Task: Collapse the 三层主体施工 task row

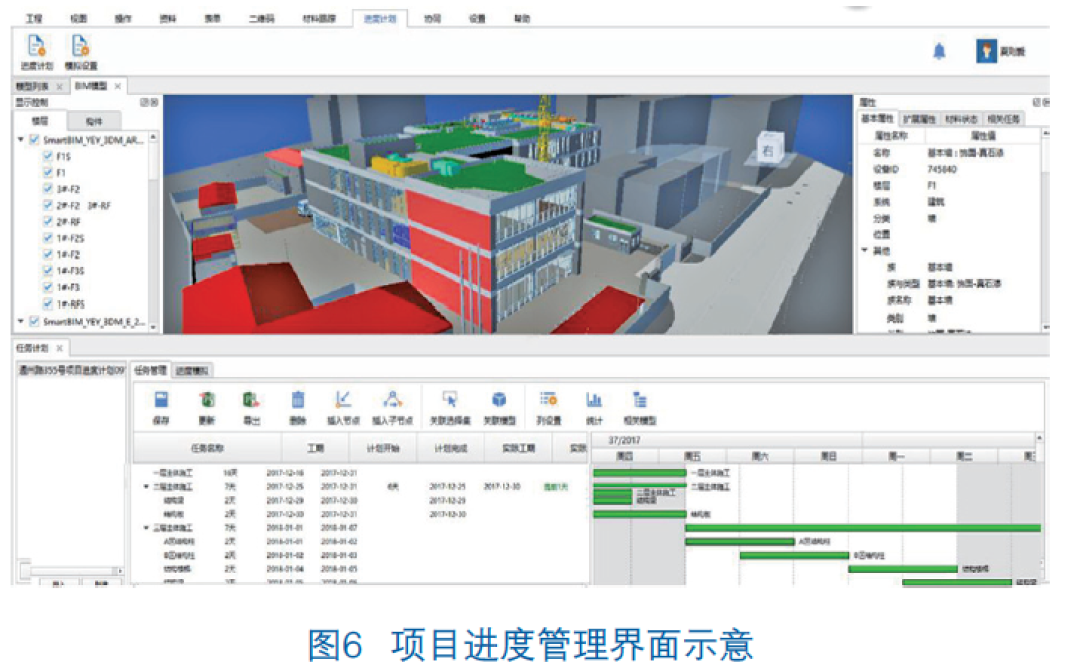Action: pyautogui.click(x=146, y=528)
